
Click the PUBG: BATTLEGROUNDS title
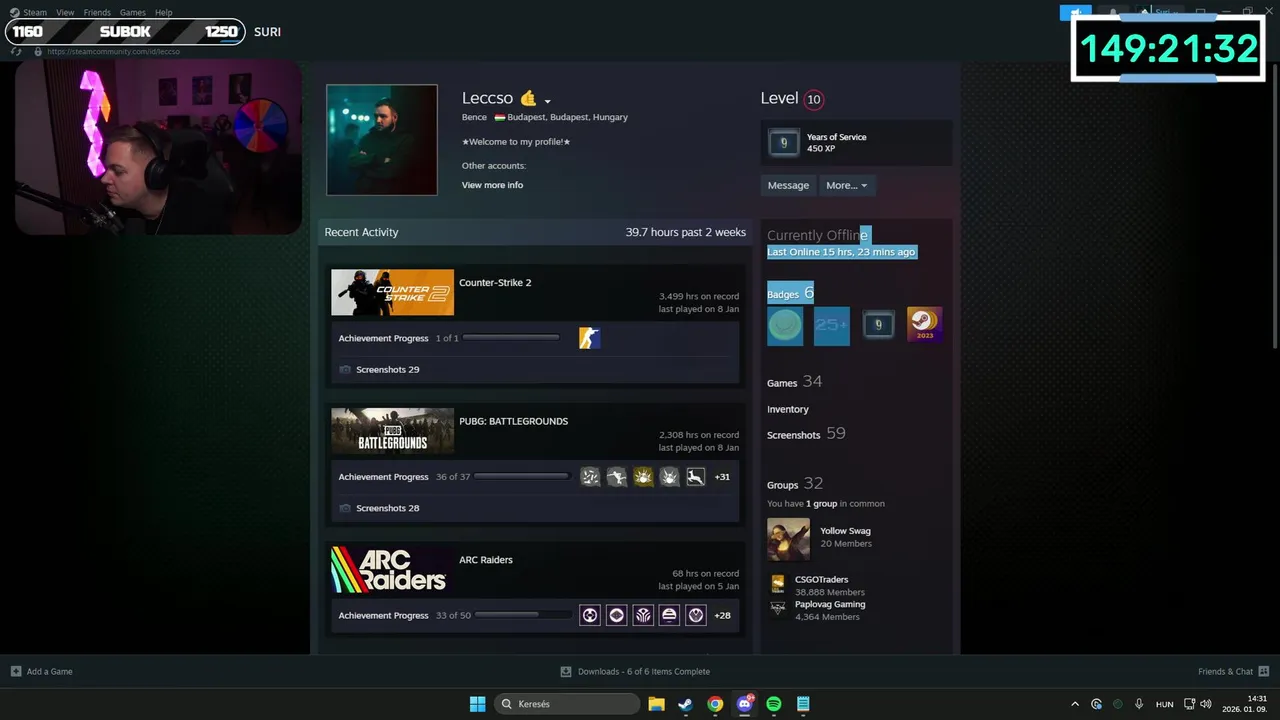513,421
